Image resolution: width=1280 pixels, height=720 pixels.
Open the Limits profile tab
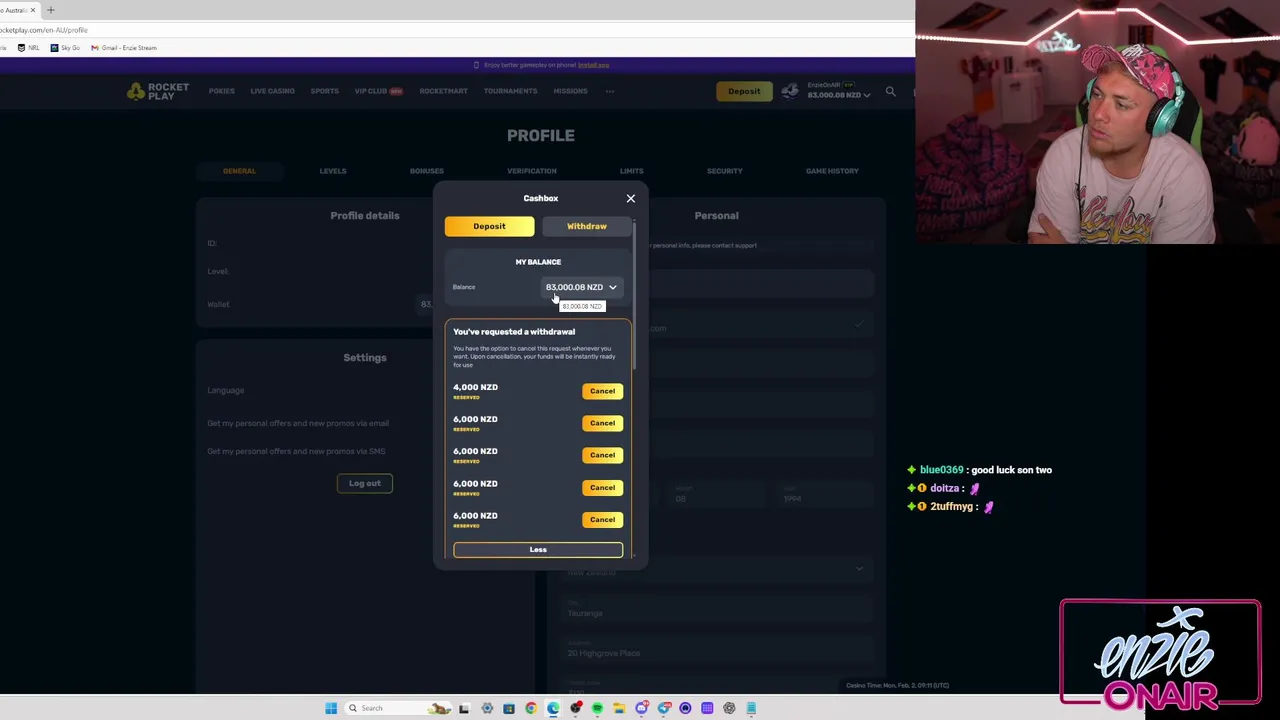[631, 171]
